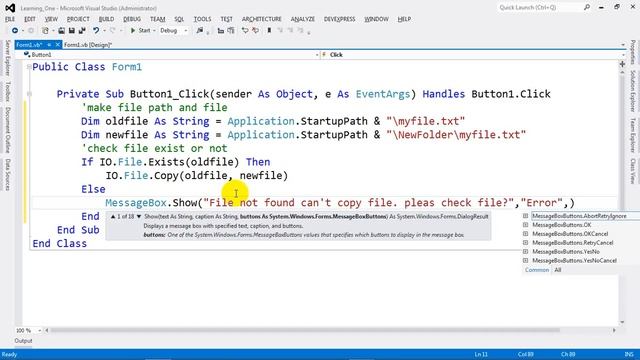Collapse the Public Class Form1 outline
Viewport: 640px width, 360px height.
pos(29,67)
